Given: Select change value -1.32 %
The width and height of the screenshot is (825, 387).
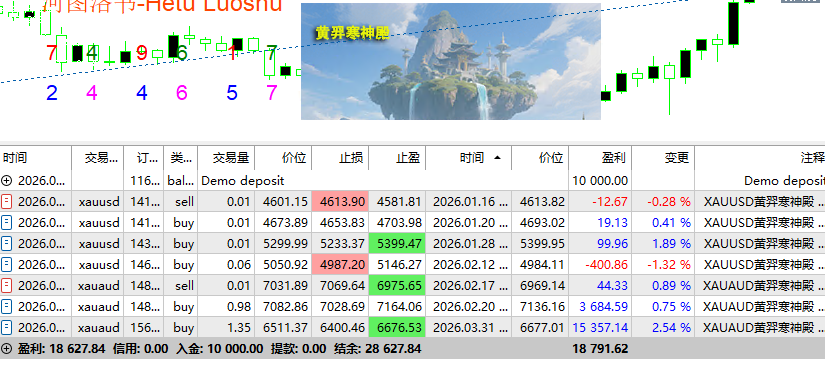Looking at the screenshot, I should click(x=668, y=265).
